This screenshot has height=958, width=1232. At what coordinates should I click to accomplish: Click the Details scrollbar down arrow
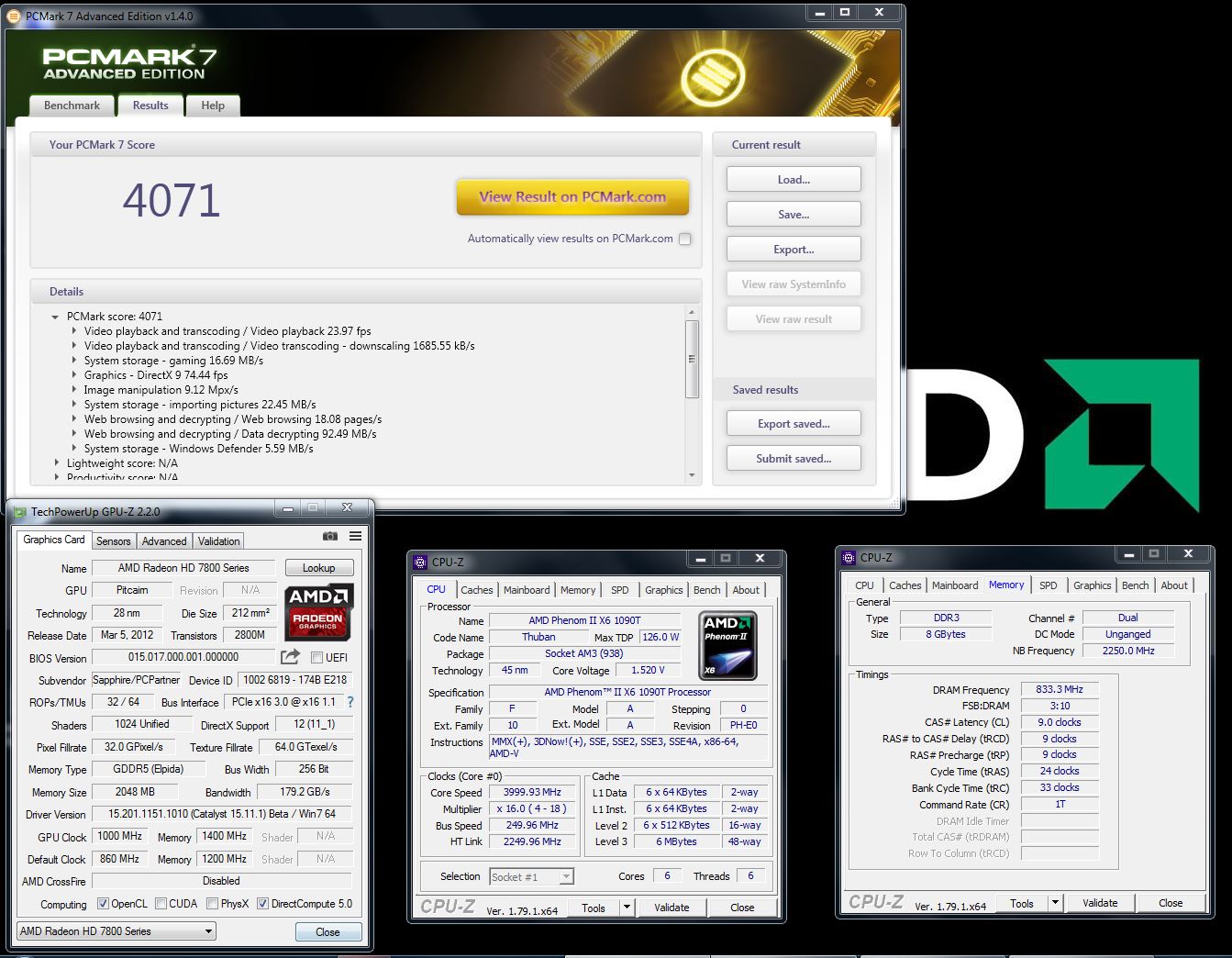pyautogui.click(x=692, y=475)
